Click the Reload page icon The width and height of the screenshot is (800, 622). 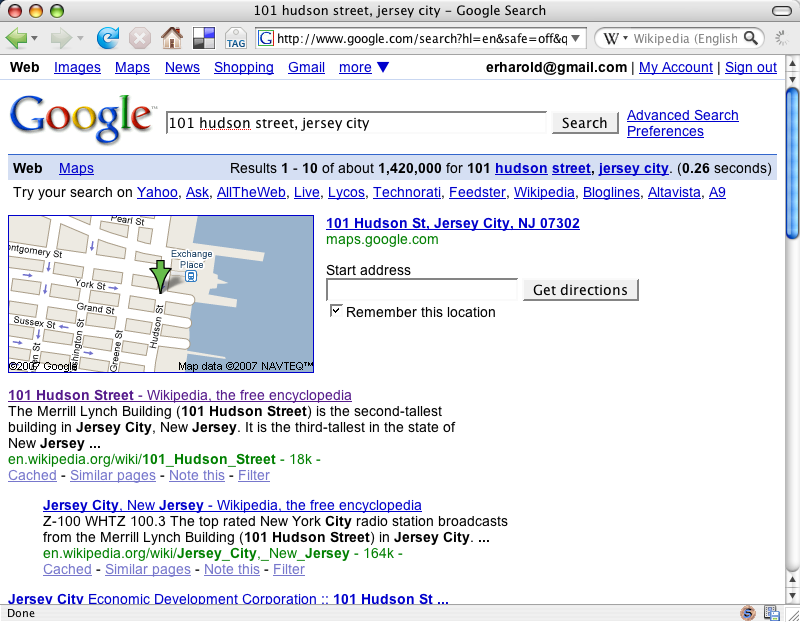tap(107, 39)
